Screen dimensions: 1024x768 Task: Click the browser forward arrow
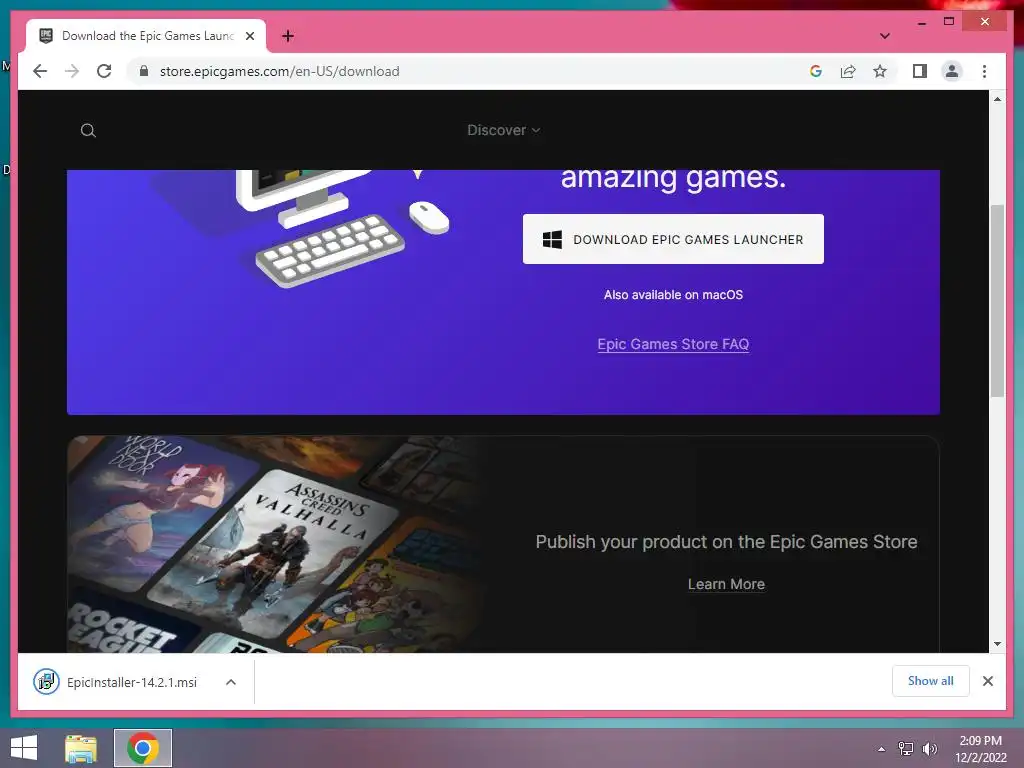coord(72,71)
